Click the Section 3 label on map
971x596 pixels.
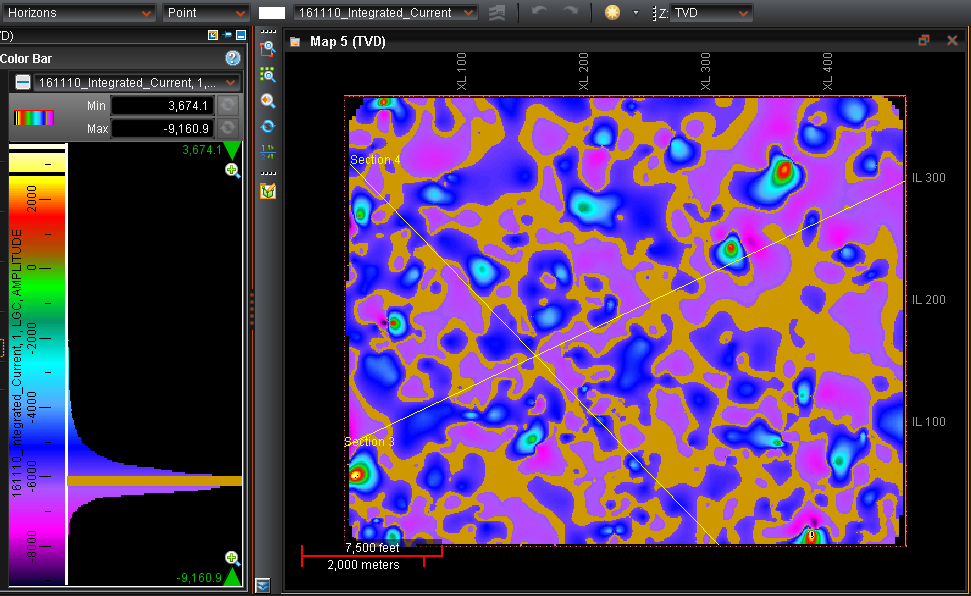(x=369, y=441)
